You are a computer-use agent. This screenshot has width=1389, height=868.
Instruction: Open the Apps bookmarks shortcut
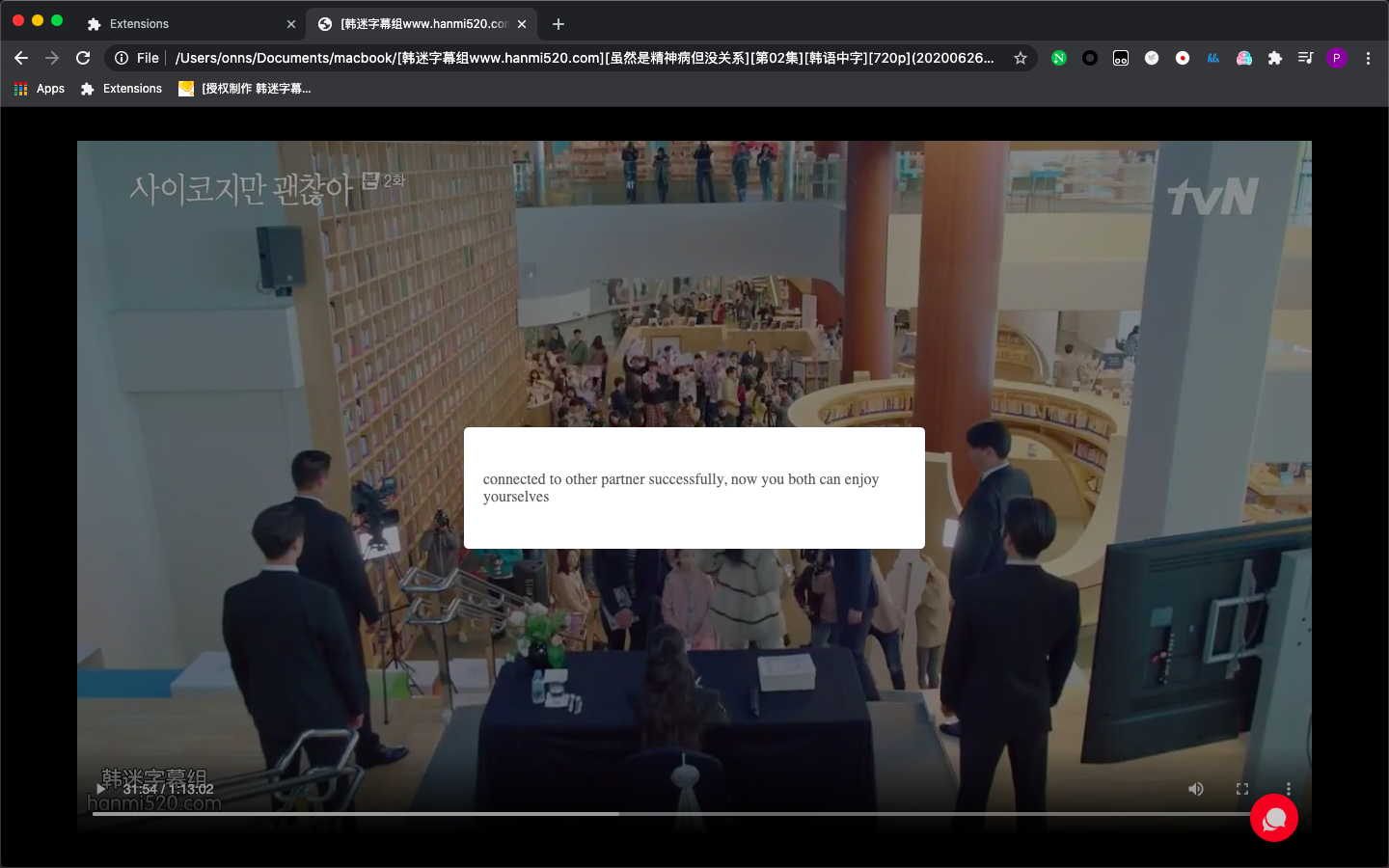pos(40,89)
